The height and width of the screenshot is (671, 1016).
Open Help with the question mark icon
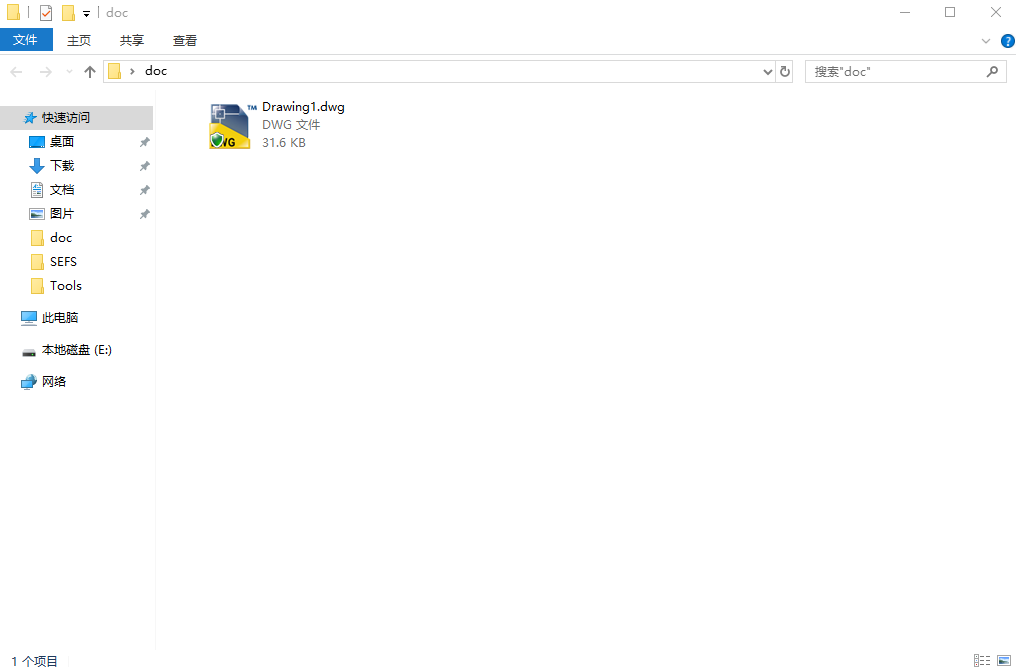(1008, 41)
